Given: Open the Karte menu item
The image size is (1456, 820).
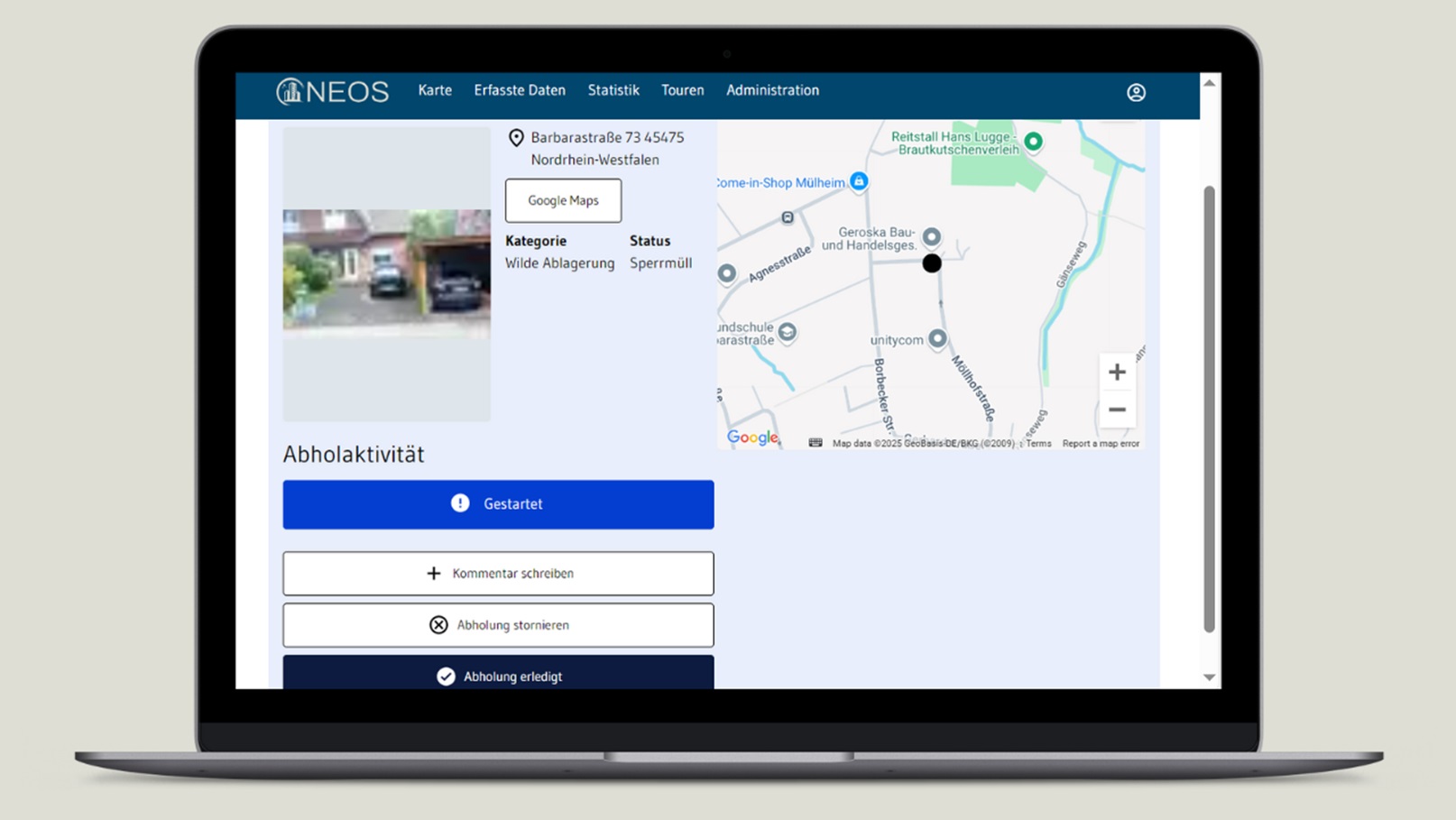Looking at the screenshot, I should coord(435,90).
